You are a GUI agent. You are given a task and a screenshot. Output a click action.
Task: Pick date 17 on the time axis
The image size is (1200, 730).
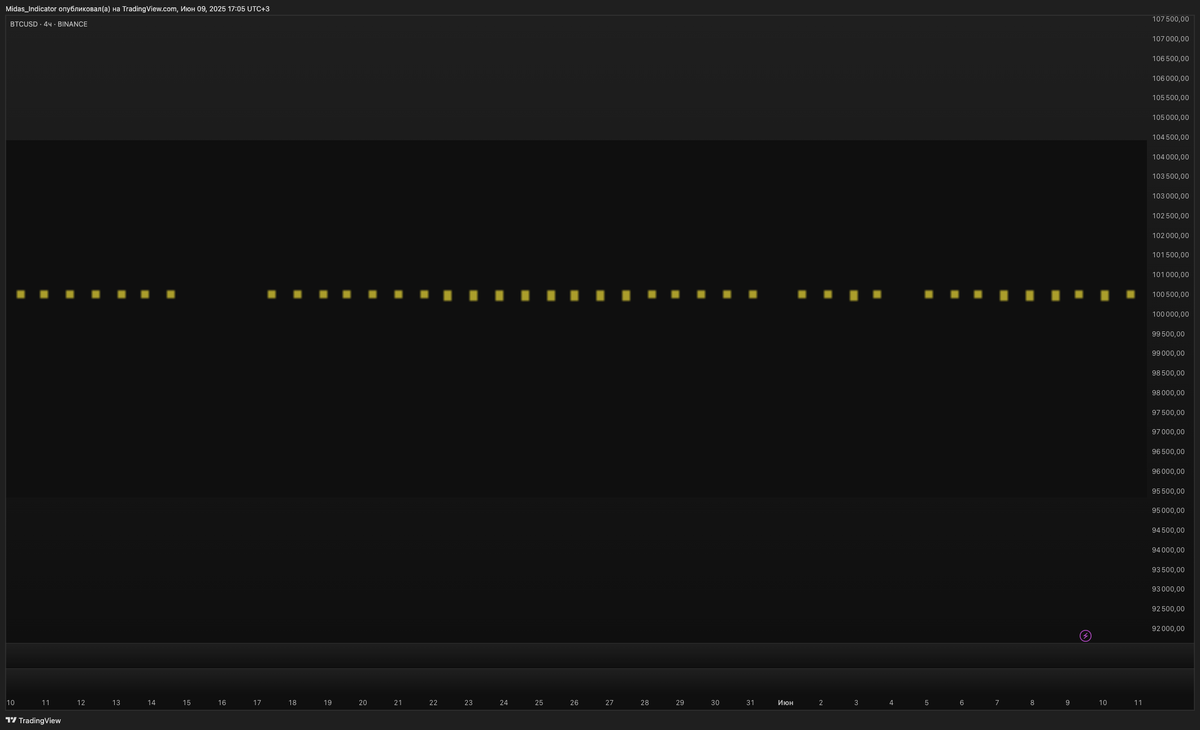click(x=257, y=703)
